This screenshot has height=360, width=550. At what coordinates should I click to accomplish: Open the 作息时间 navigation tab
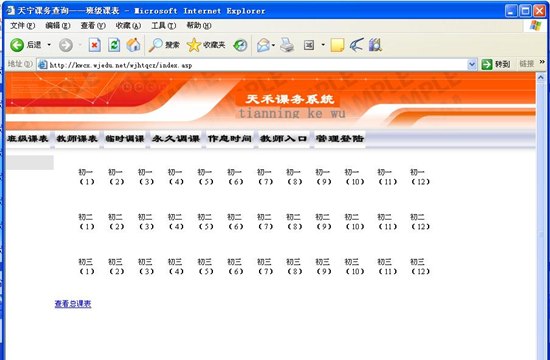(x=230, y=139)
